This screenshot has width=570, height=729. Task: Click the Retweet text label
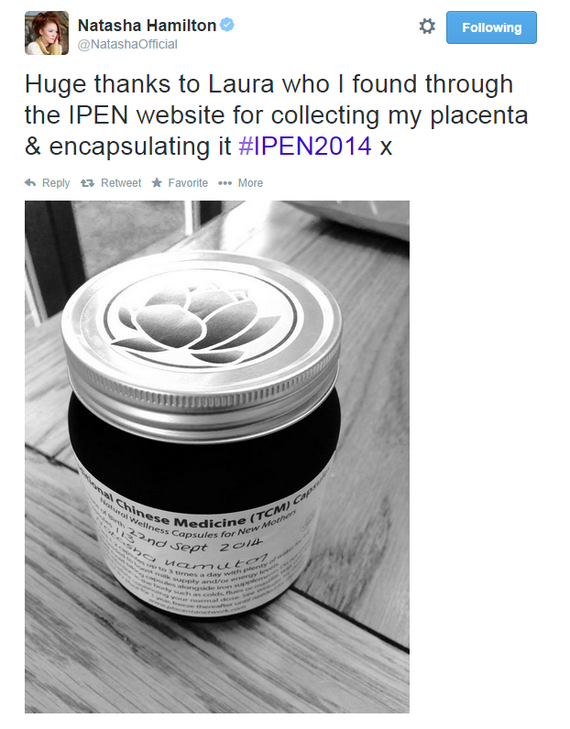pyautogui.click(x=121, y=183)
